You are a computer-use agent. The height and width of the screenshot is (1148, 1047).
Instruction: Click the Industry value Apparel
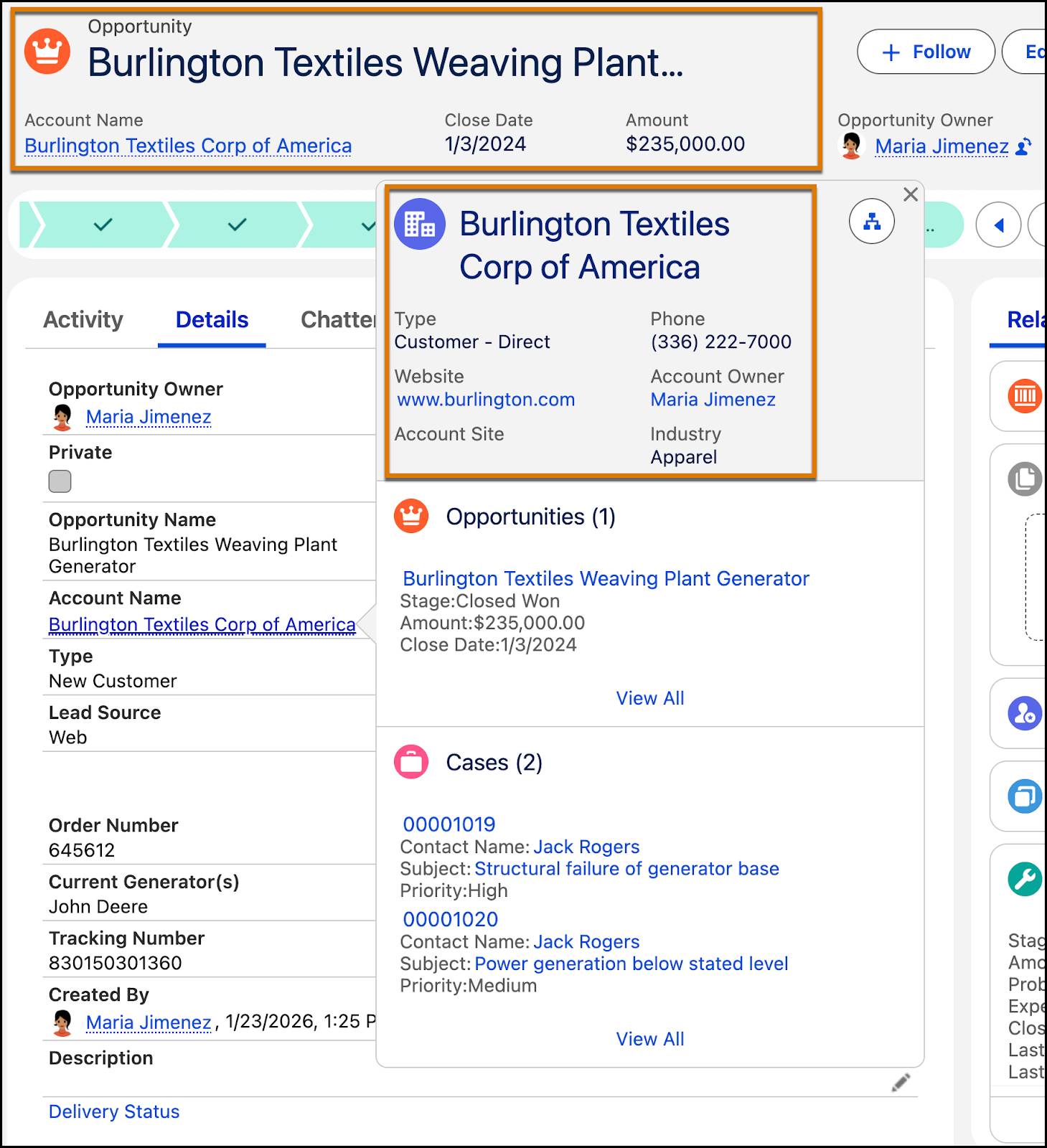pyautogui.click(x=684, y=457)
